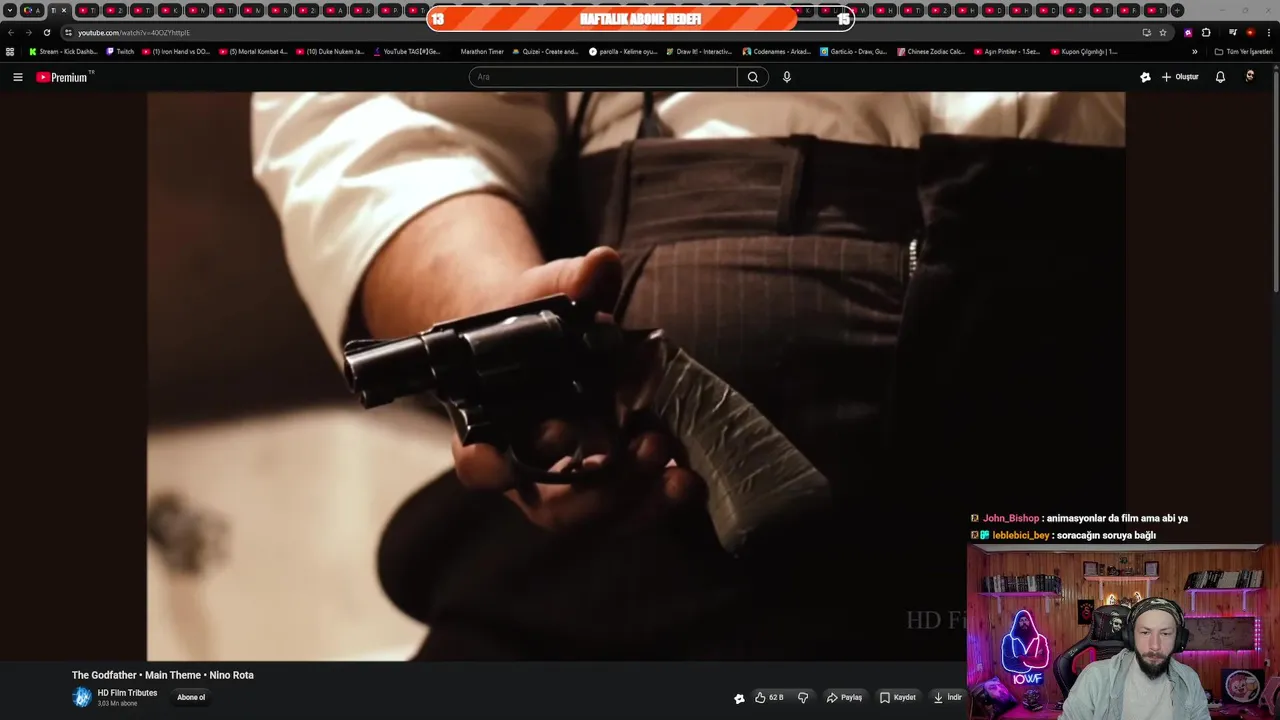Image resolution: width=1280 pixels, height=720 pixels.
Task: Bookmark this page with star icon
Action: click(1163, 32)
